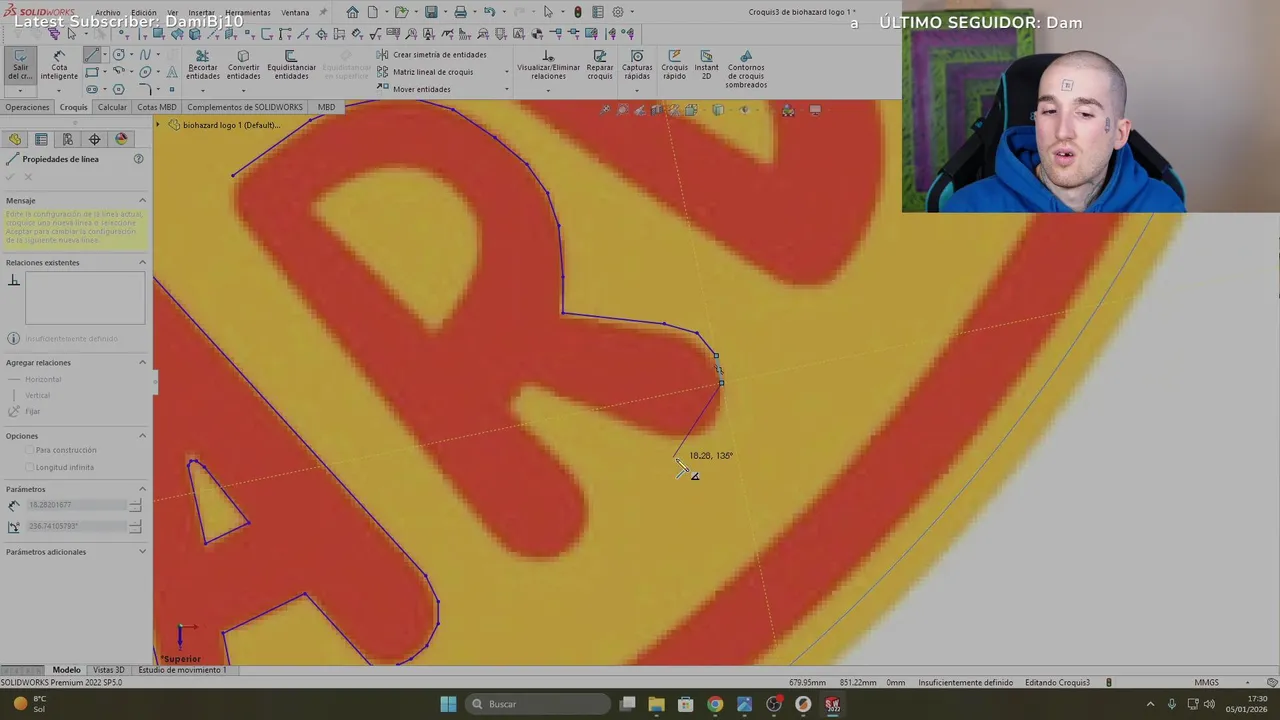This screenshot has width=1280, height=720.
Task: Collapse Relaciones existentes section
Action: pos(142,262)
